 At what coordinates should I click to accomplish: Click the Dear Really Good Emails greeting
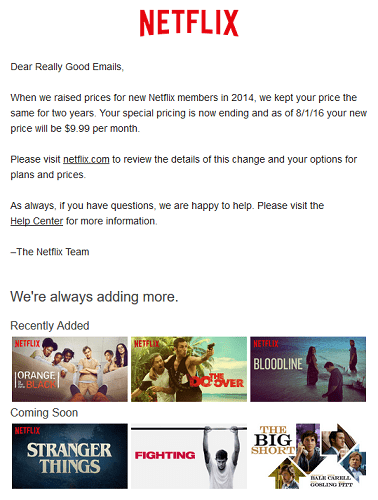coord(67,67)
